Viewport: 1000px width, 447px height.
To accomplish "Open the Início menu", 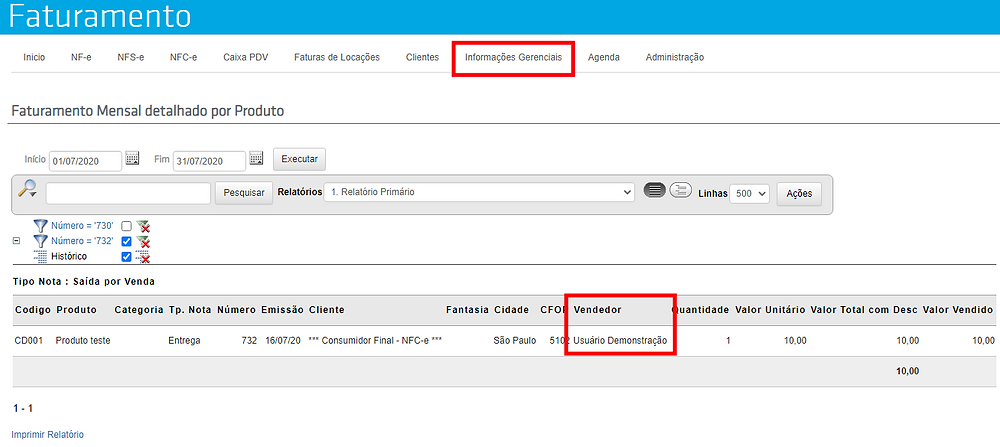I will click(x=34, y=57).
